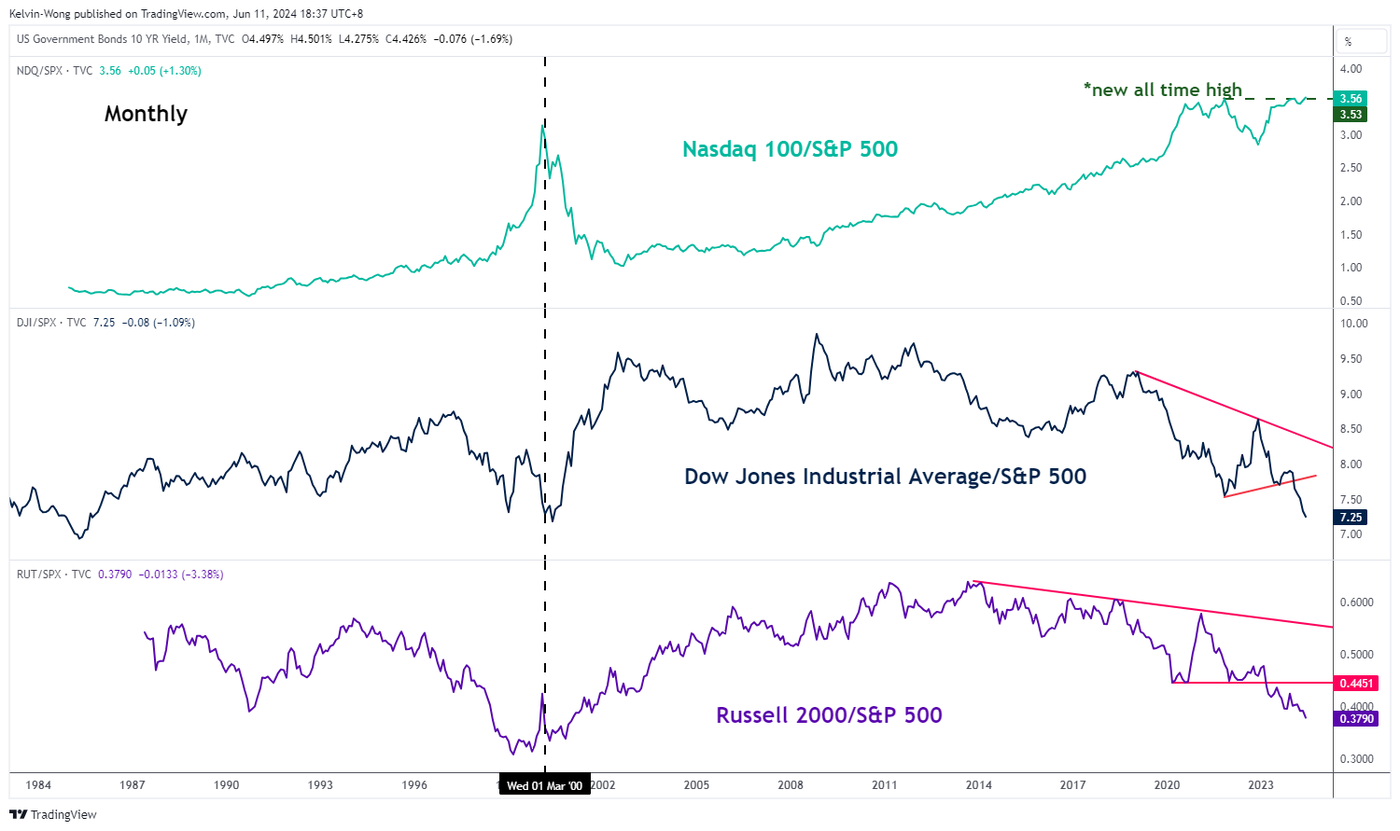Select the 'Dow Jones Industrial Average/S&P 500' annotation

(x=884, y=476)
